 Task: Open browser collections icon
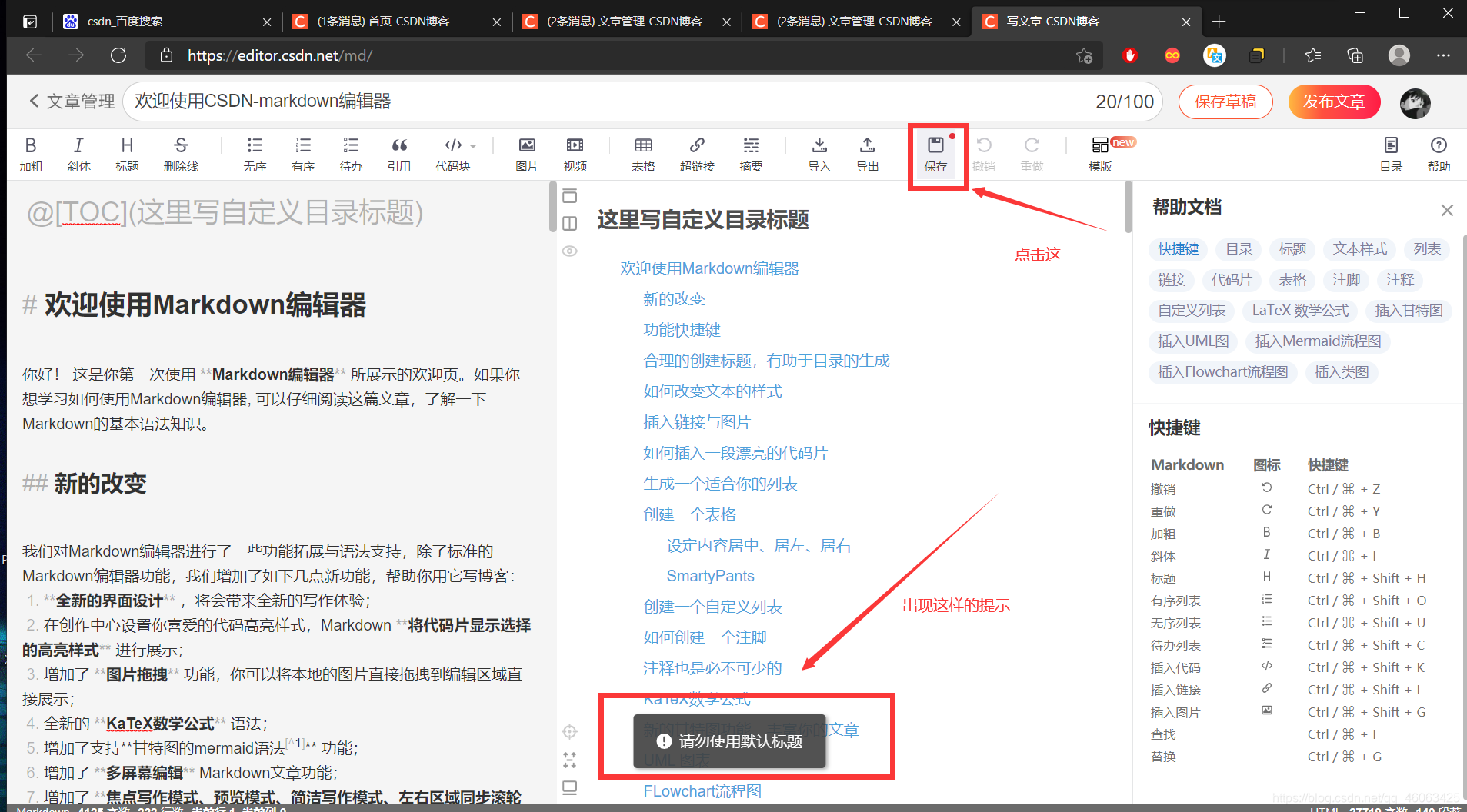tap(1355, 55)
